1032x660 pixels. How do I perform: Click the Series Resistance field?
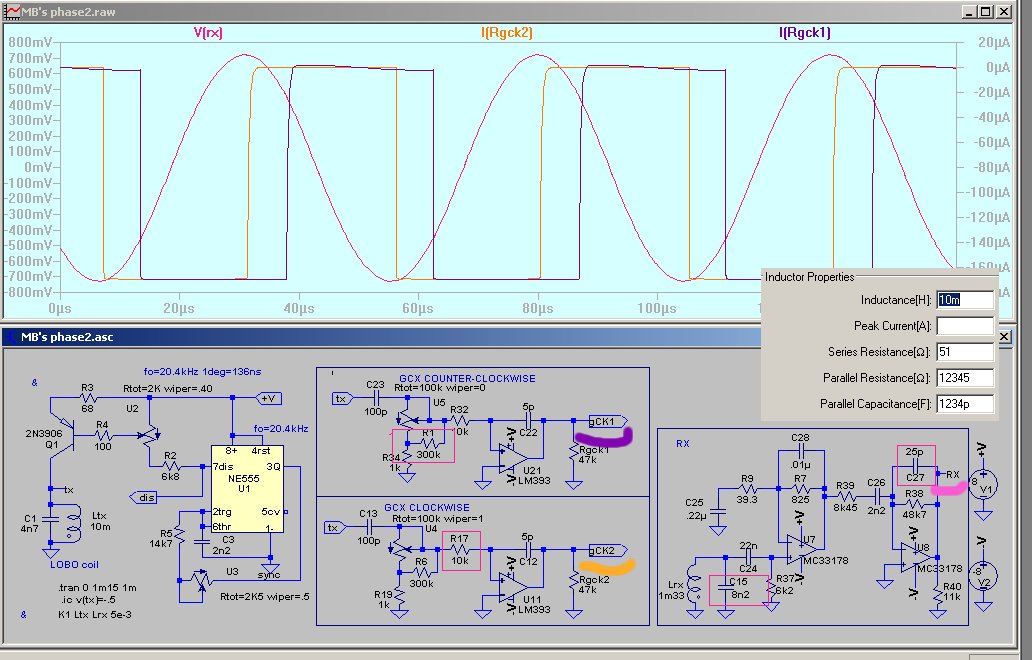[965, 352]
